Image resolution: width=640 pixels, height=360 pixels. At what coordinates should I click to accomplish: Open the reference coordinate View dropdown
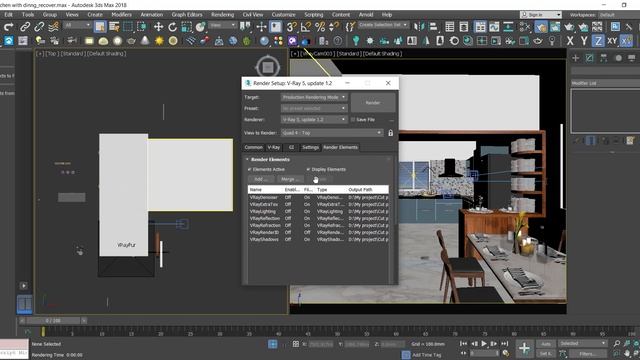pyautogui.click(x=222, y=25)
